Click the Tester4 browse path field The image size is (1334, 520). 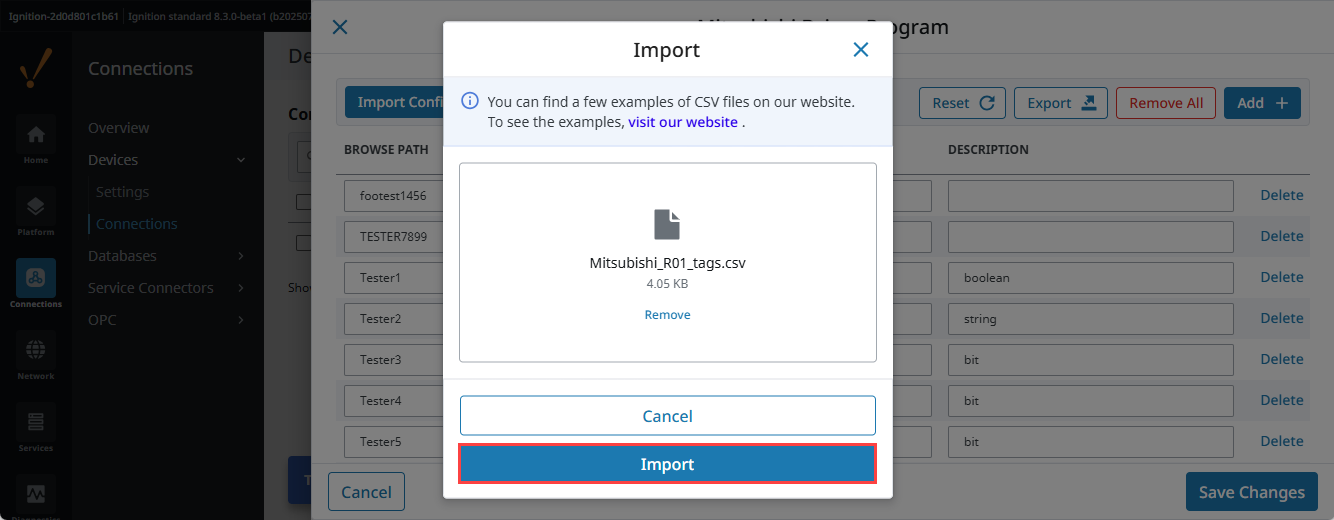[x=394, y=401]
